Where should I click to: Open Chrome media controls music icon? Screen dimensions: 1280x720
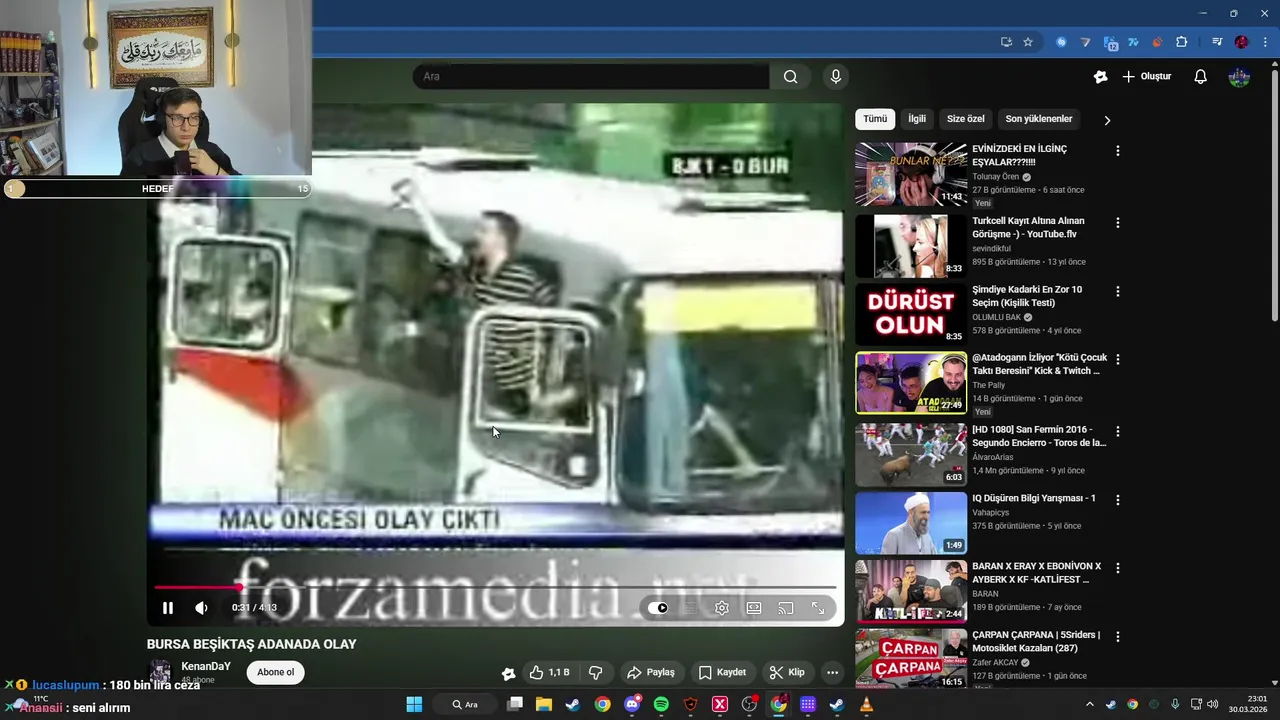click(x=1217, y=42)
